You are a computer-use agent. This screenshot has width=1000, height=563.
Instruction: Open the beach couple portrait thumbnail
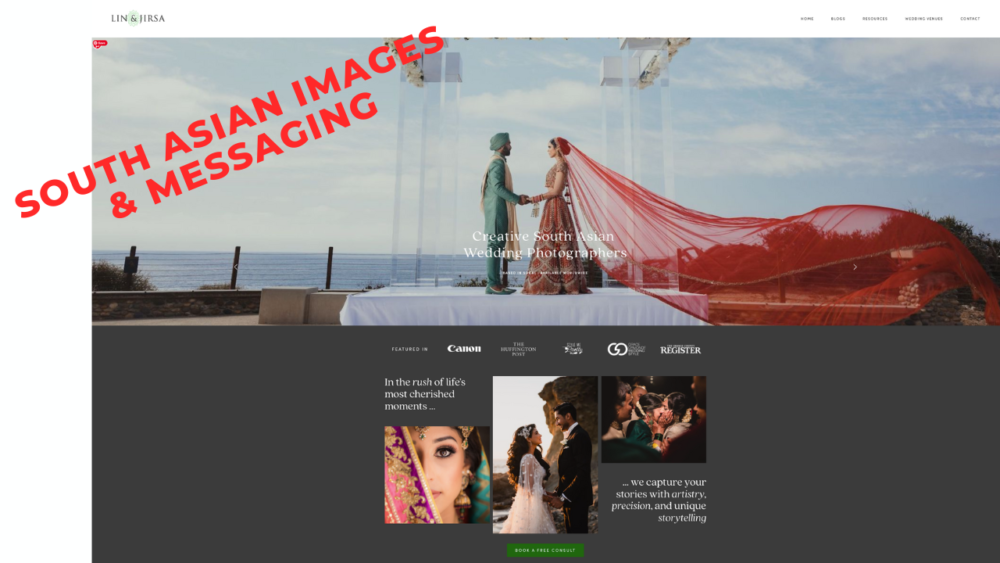click(545, 455)
